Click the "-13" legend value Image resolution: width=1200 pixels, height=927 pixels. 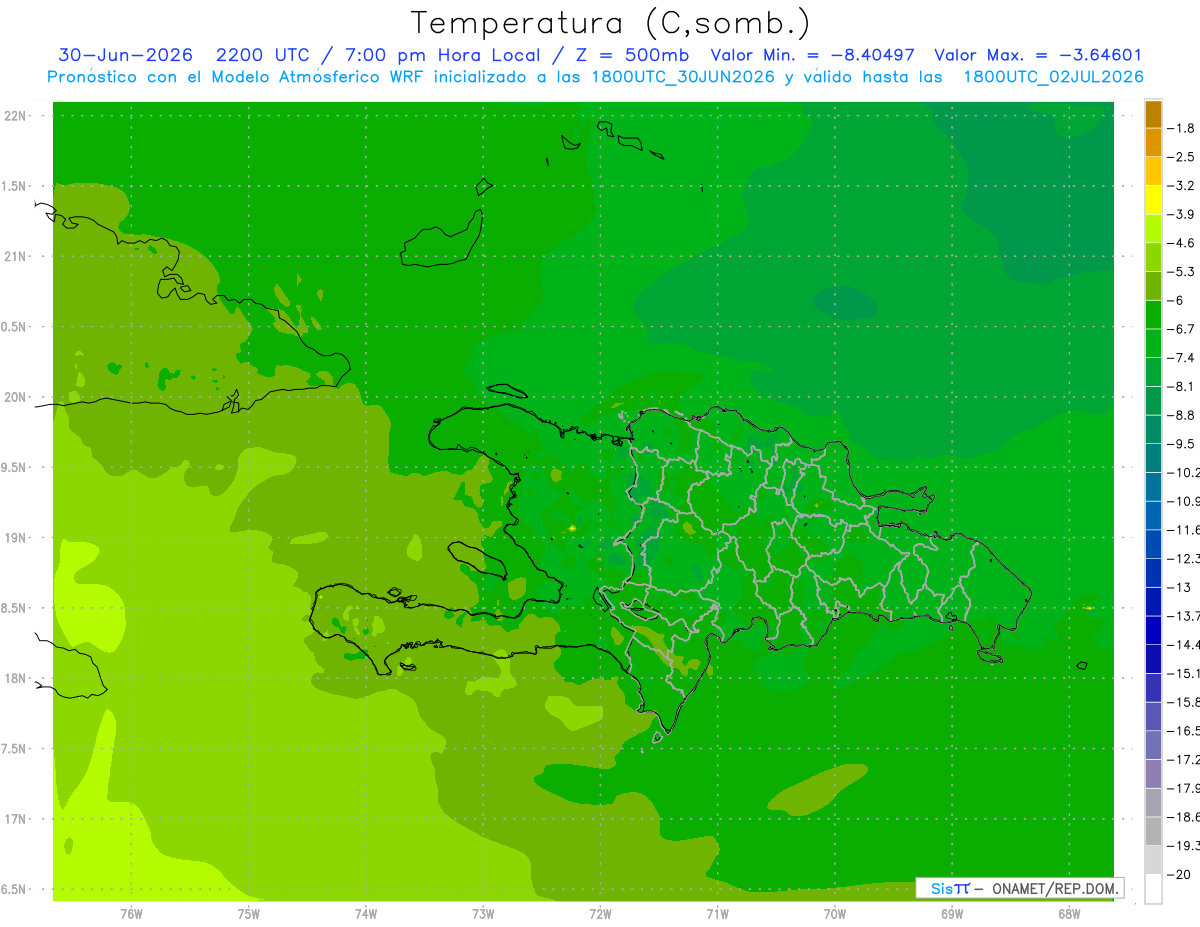click(1180, 587)
